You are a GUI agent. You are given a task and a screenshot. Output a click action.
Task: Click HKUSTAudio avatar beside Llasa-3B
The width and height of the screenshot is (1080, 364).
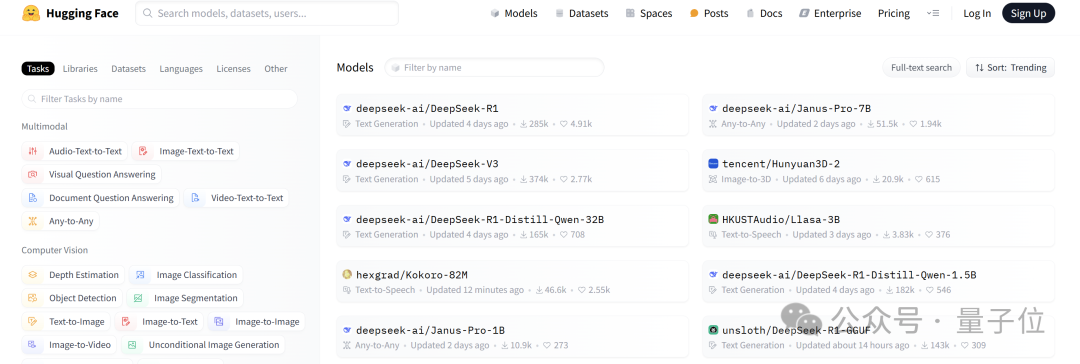point(714,219)
